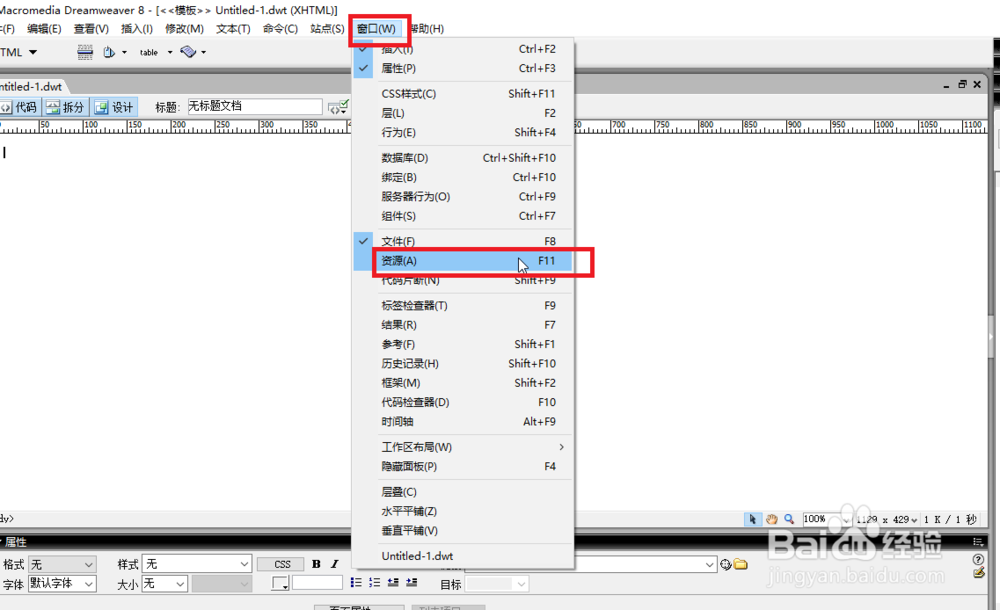Open the 样式 style dropdown
The width and height of the screenshot is (1000, 610).
(196, 564)
